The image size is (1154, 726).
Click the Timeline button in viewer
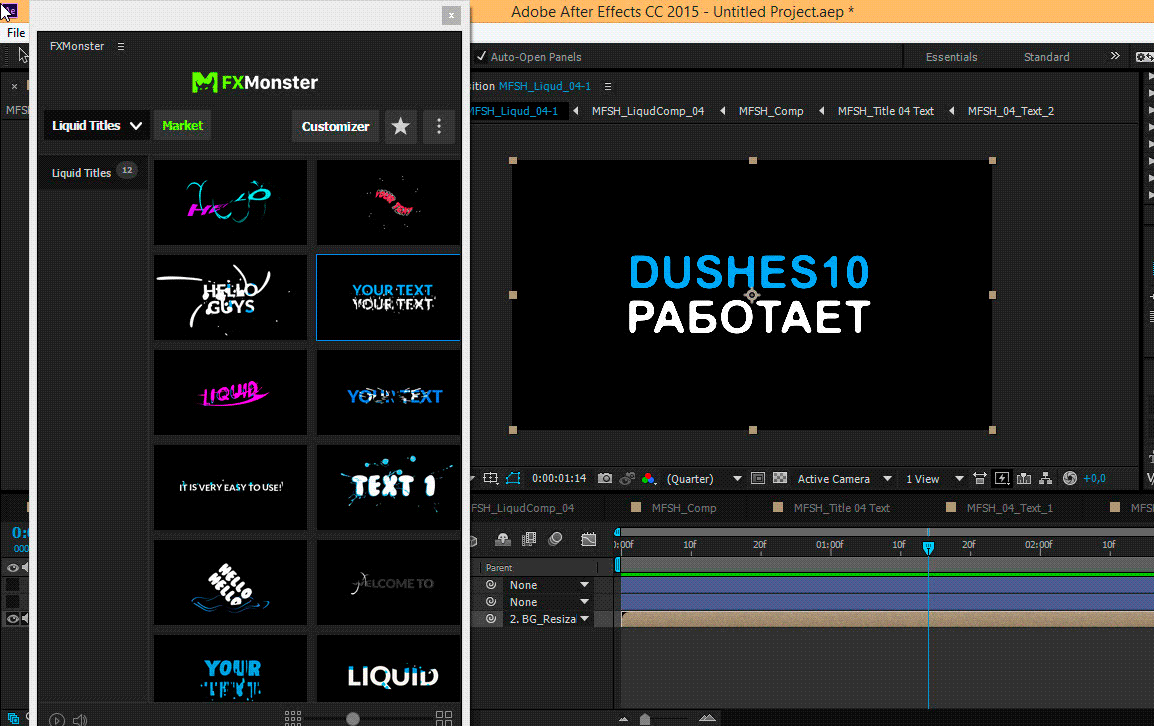(x=1024, y=479)
